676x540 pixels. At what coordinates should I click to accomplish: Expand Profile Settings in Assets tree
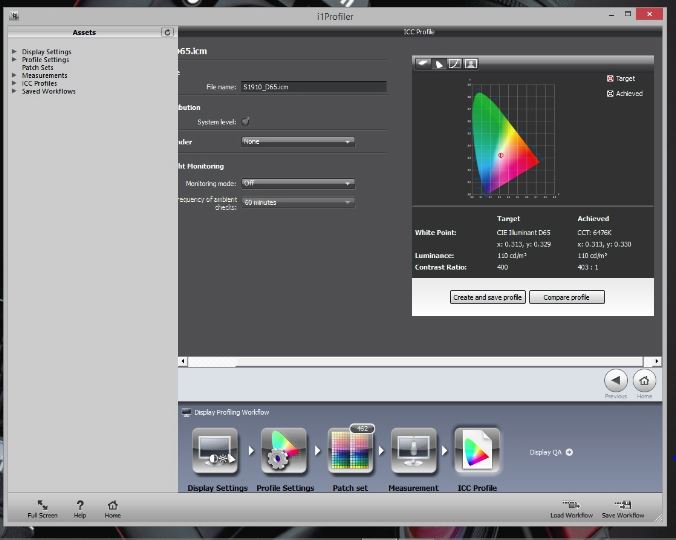click(x=14, y=59)
